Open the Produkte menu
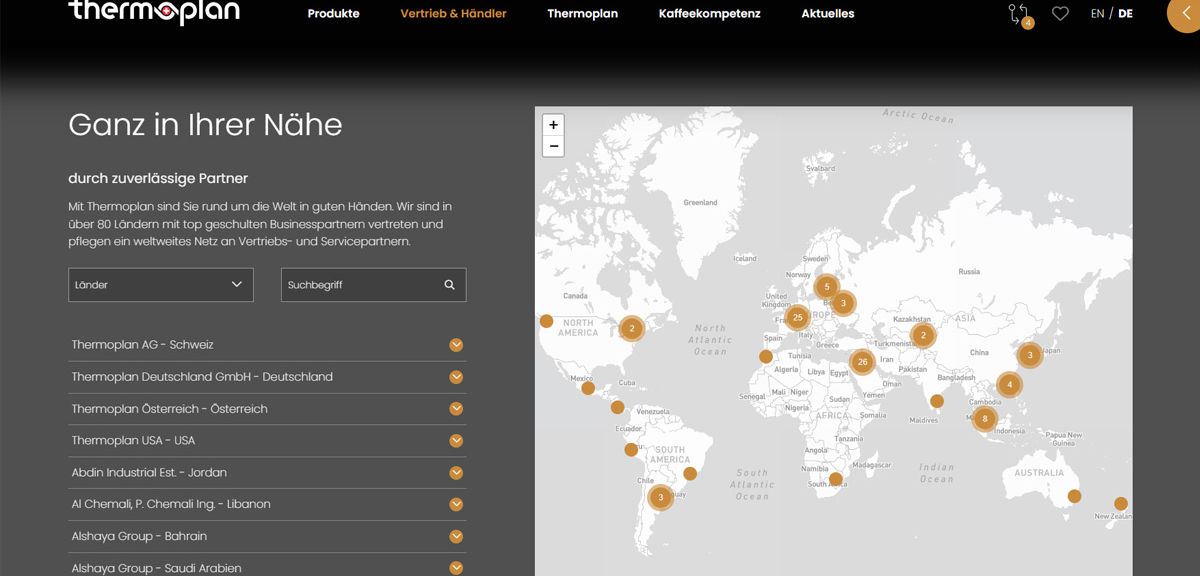Screen dimensions: 1200x576 (333, 14)
